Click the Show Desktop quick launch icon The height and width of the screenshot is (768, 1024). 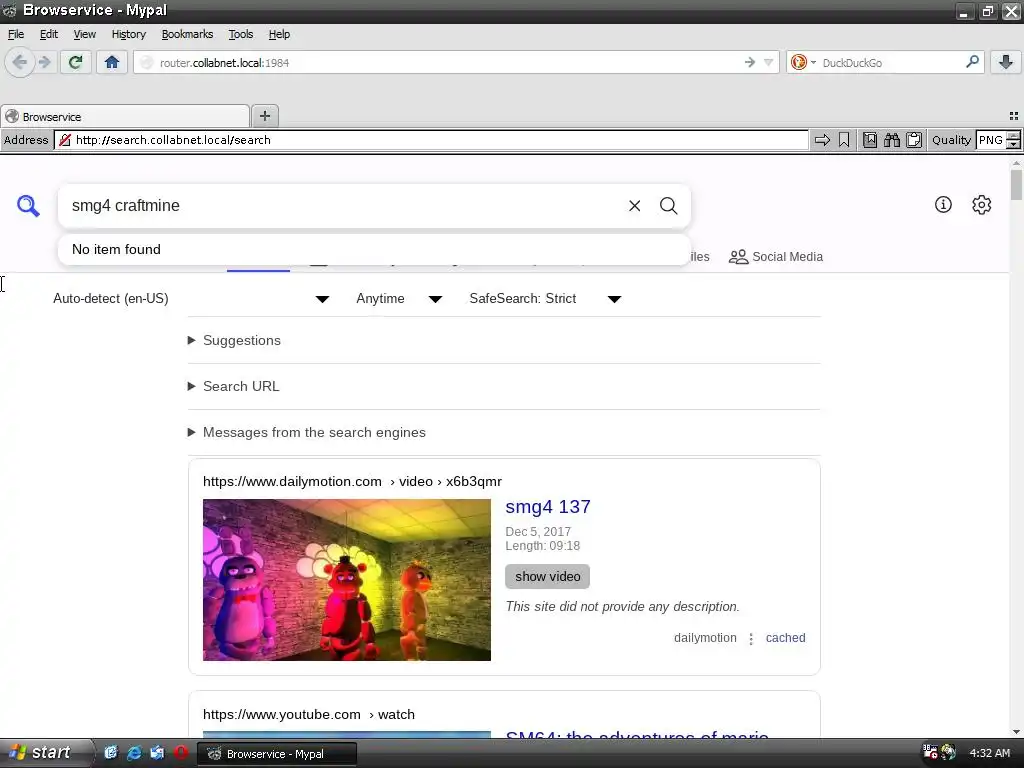(x=110, y=753)
